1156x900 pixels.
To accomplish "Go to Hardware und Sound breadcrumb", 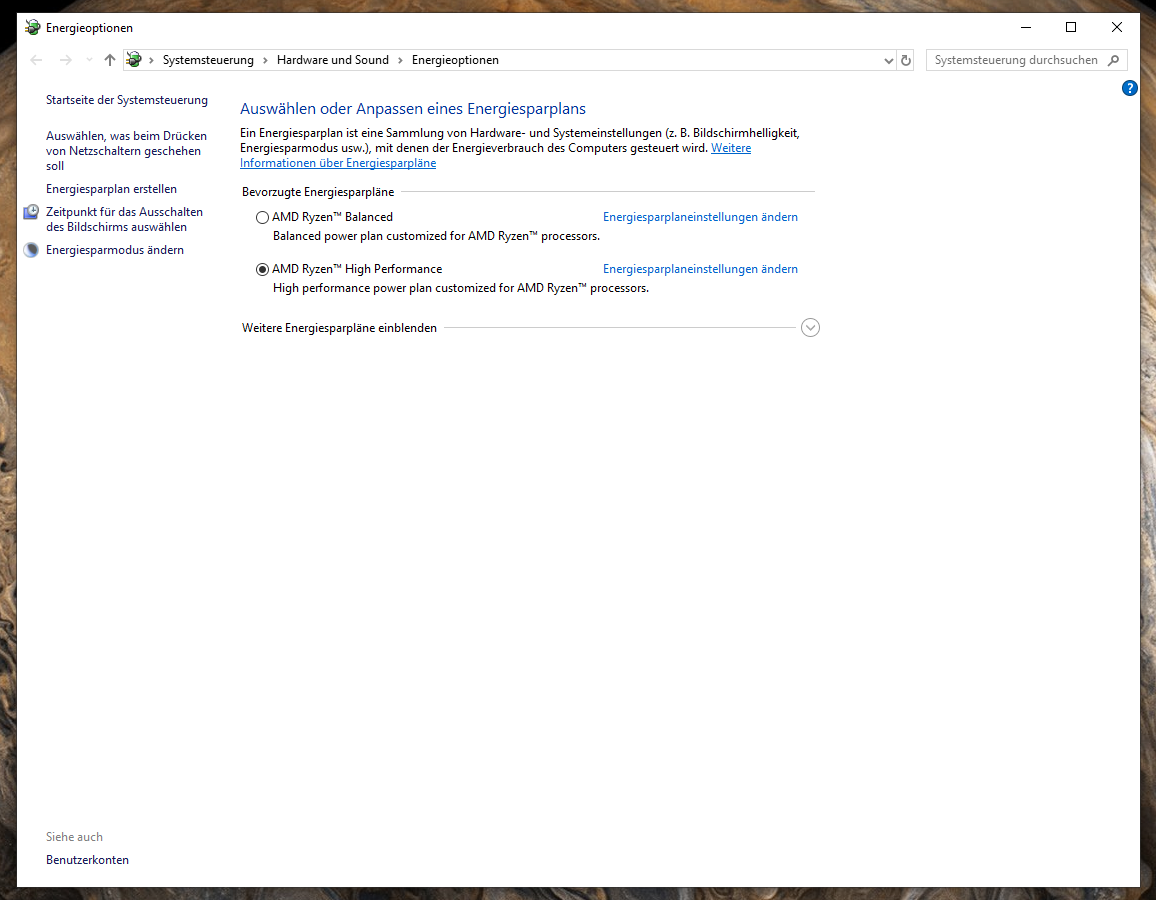I will click(332, 60).
